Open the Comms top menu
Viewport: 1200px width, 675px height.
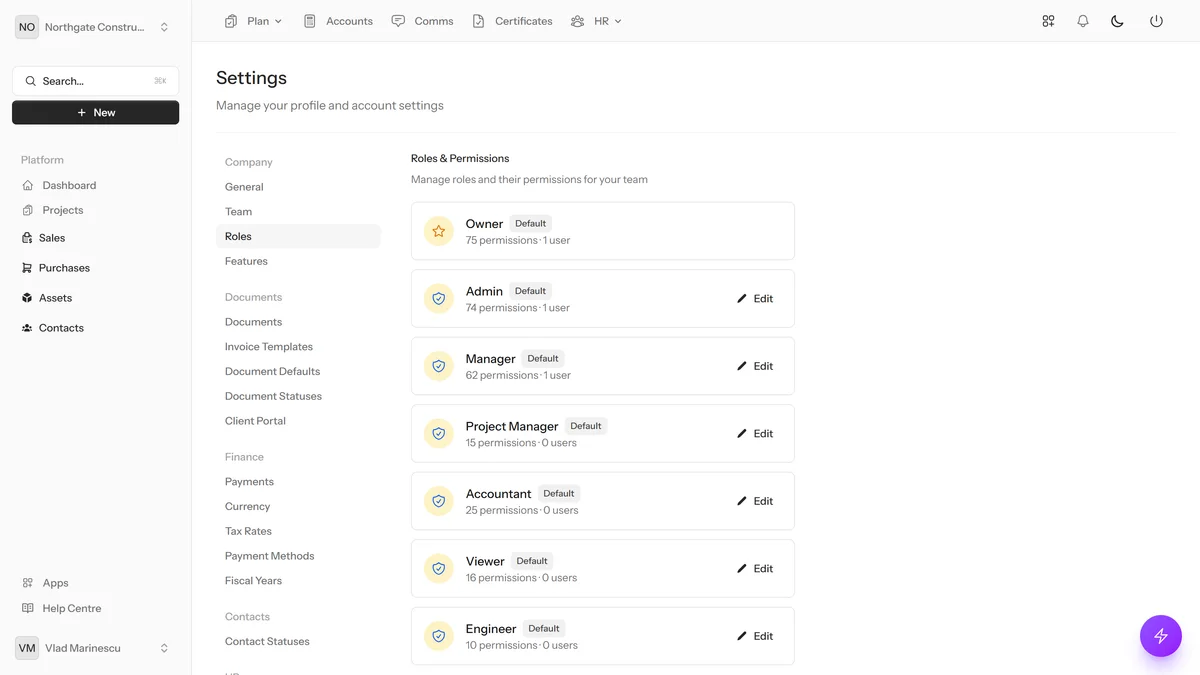tap(423, 21)
